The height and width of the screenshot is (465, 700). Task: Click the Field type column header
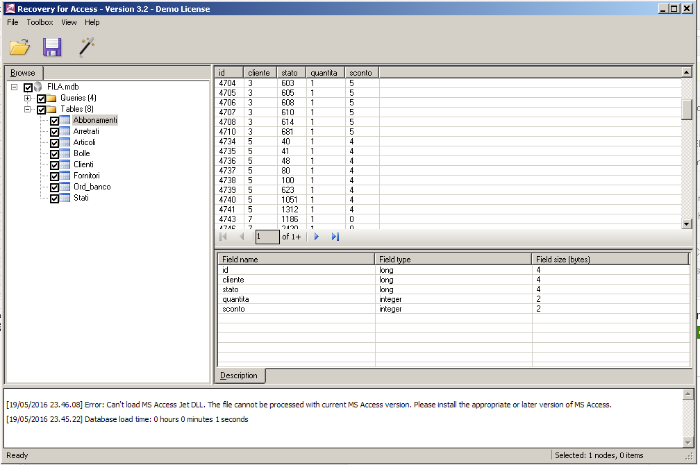pyautogui.click(x=453, y=259)
